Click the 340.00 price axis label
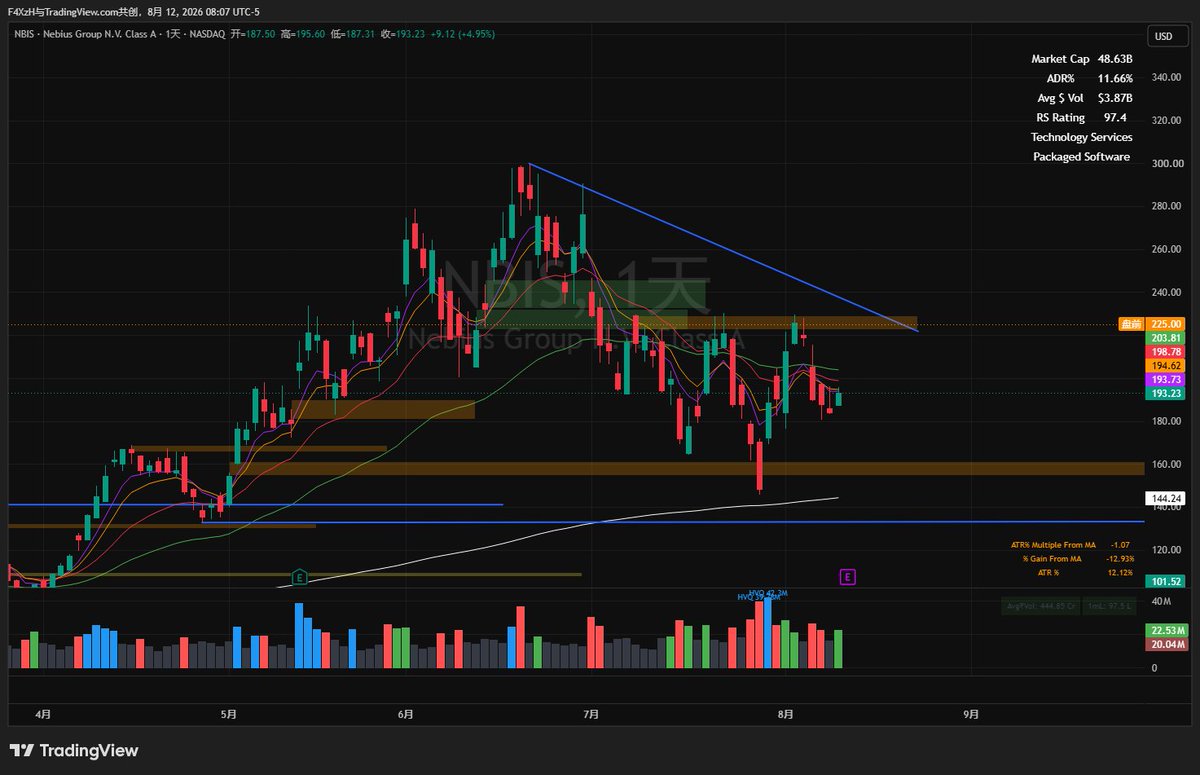1200x775 pixels. (x=1168, y=78)
